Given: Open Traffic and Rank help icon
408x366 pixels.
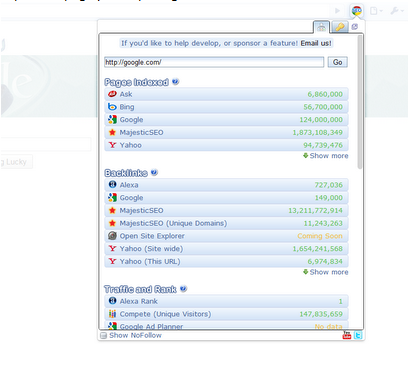Looking at the screenshot, I should pos(183,289).
